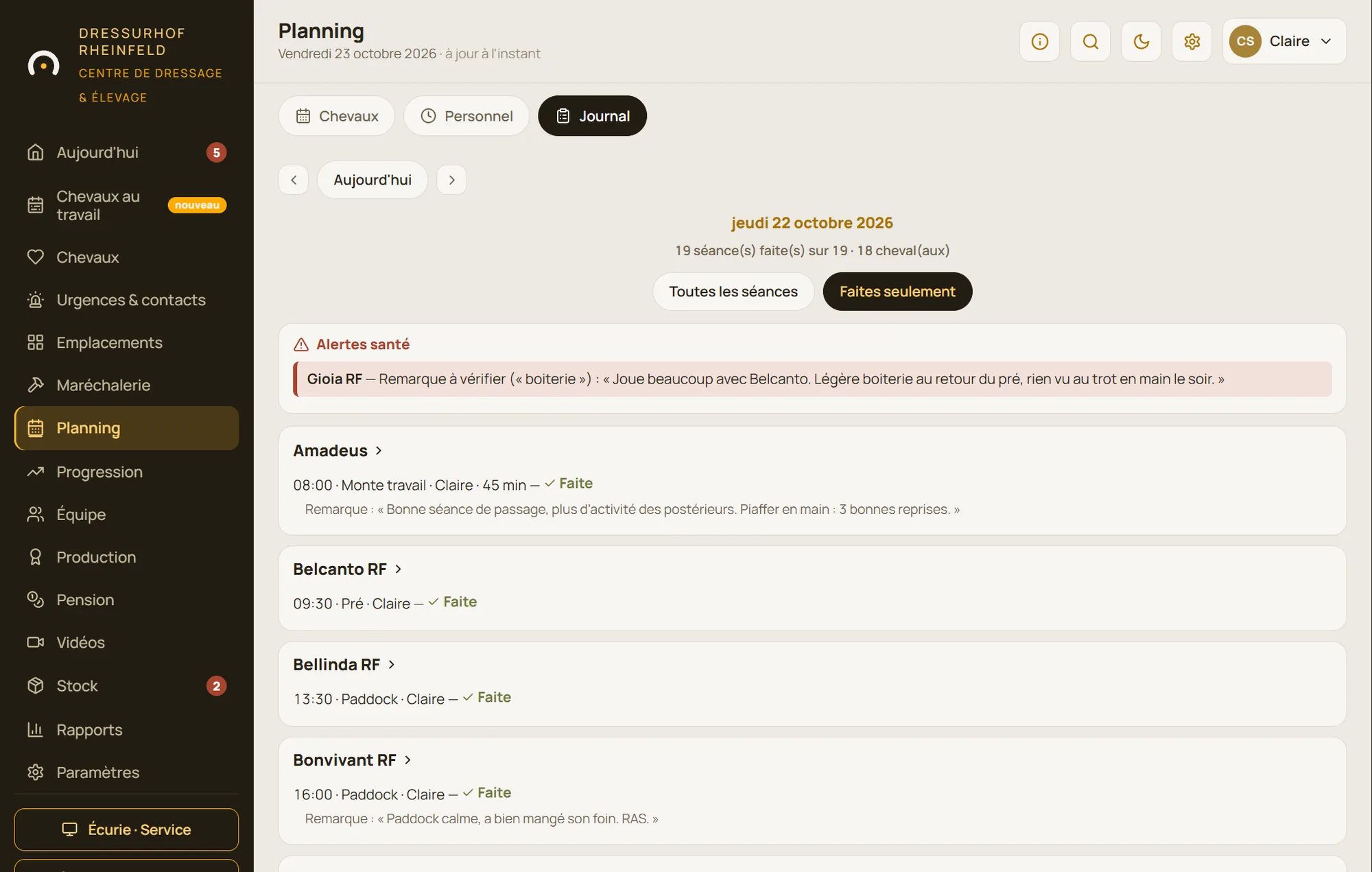
Task: Jump to Aujourd'hui in journal
Action: pyautogui.click(x=372, y=180)
